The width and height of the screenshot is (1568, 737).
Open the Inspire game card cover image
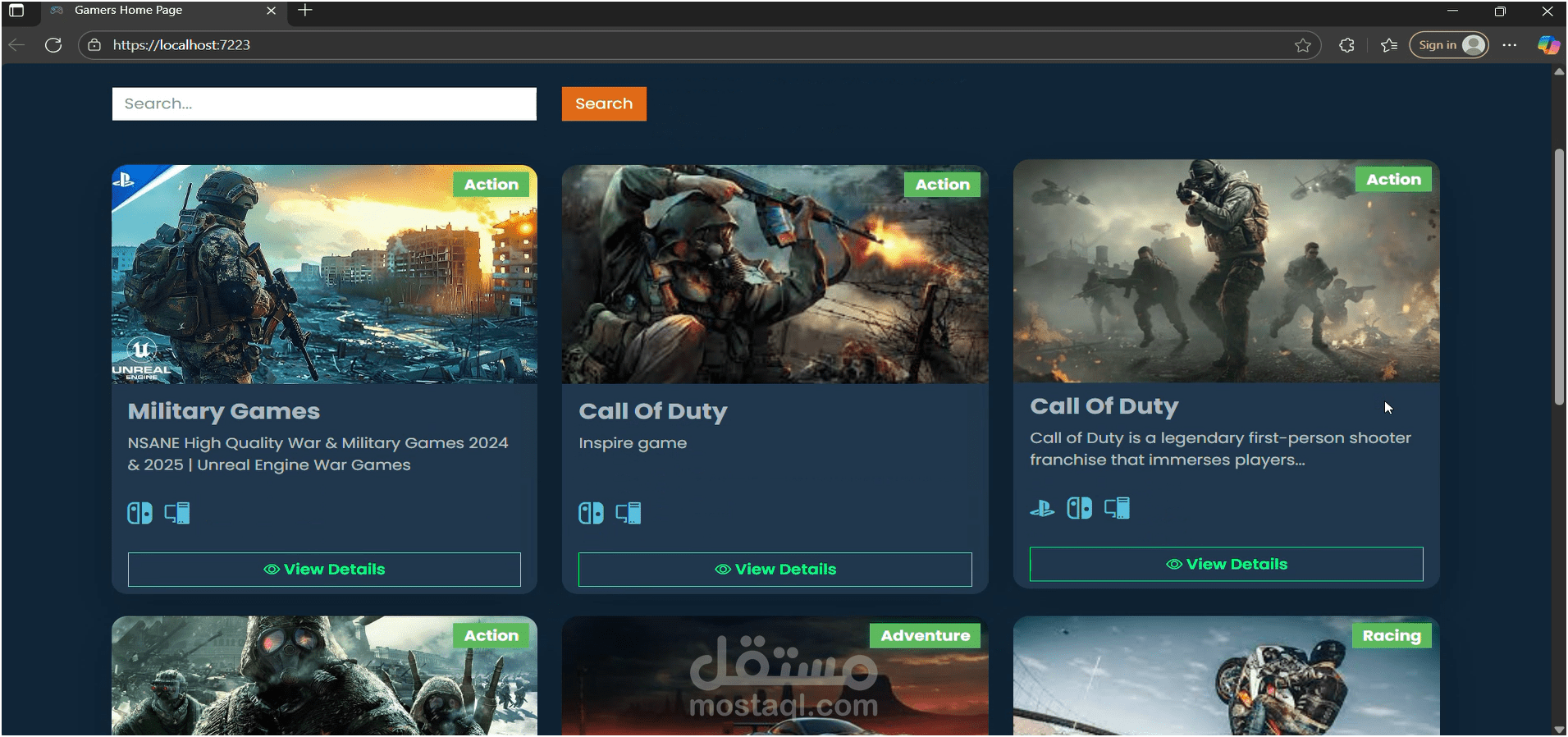[x=775, y=274]
